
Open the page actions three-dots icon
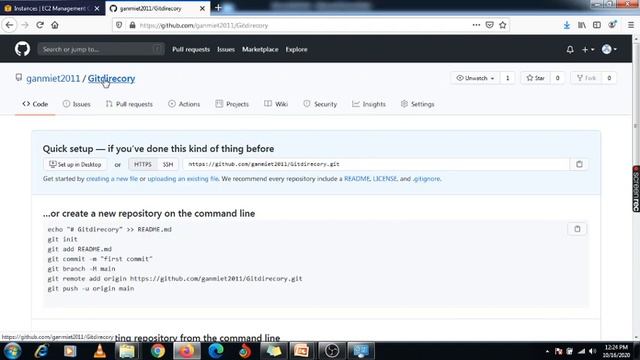tap(476, 25)
